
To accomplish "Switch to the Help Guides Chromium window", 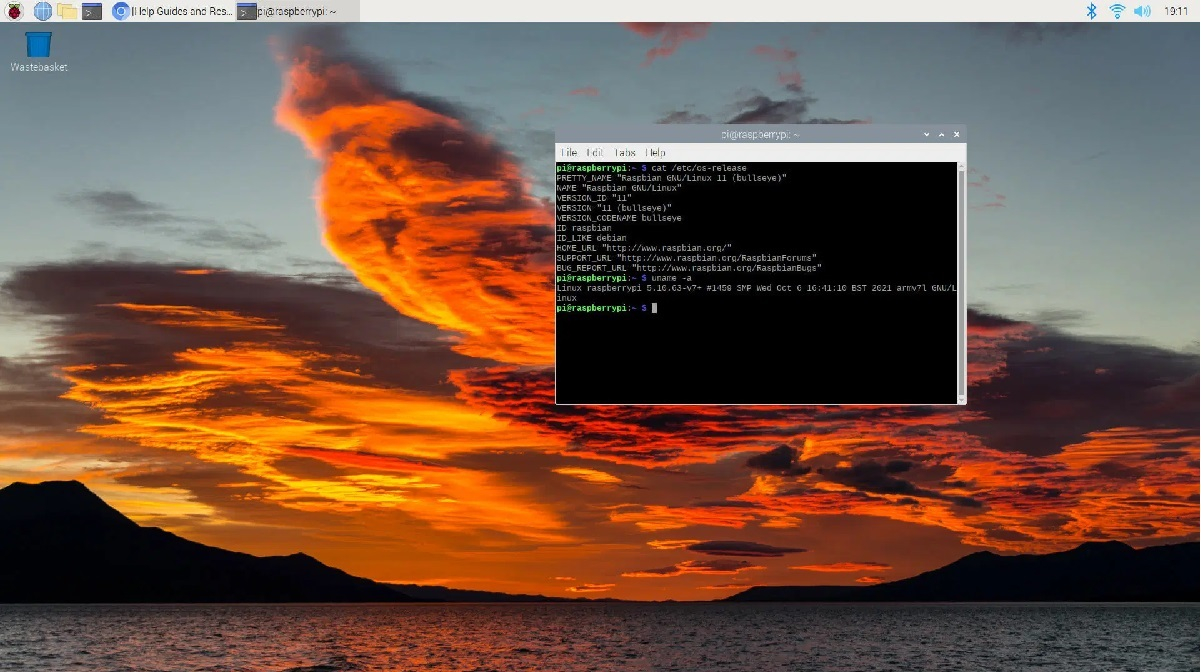I will point(173,11).
